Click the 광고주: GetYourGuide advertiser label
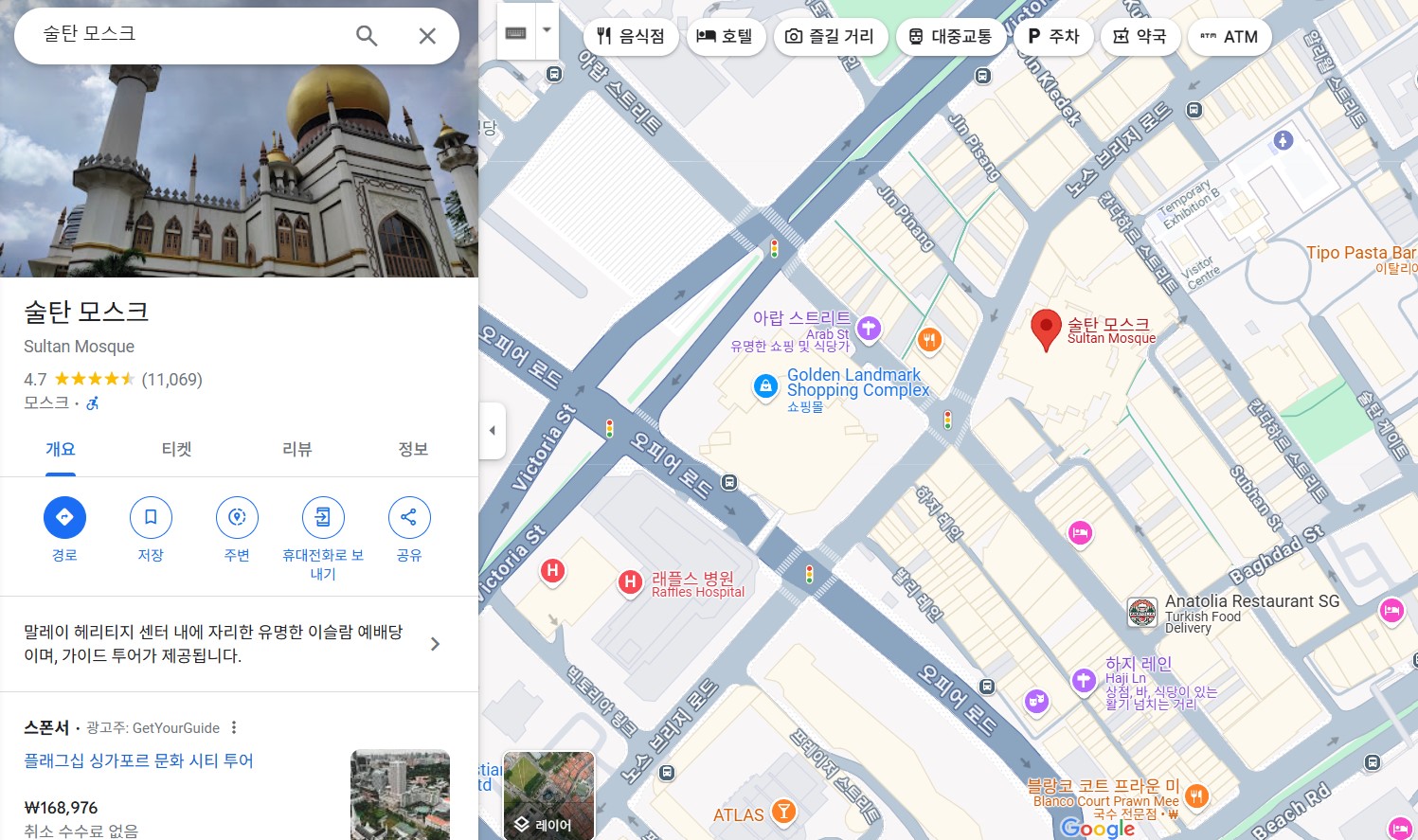This screenshot has height=840, width=1418. (153, 727)
